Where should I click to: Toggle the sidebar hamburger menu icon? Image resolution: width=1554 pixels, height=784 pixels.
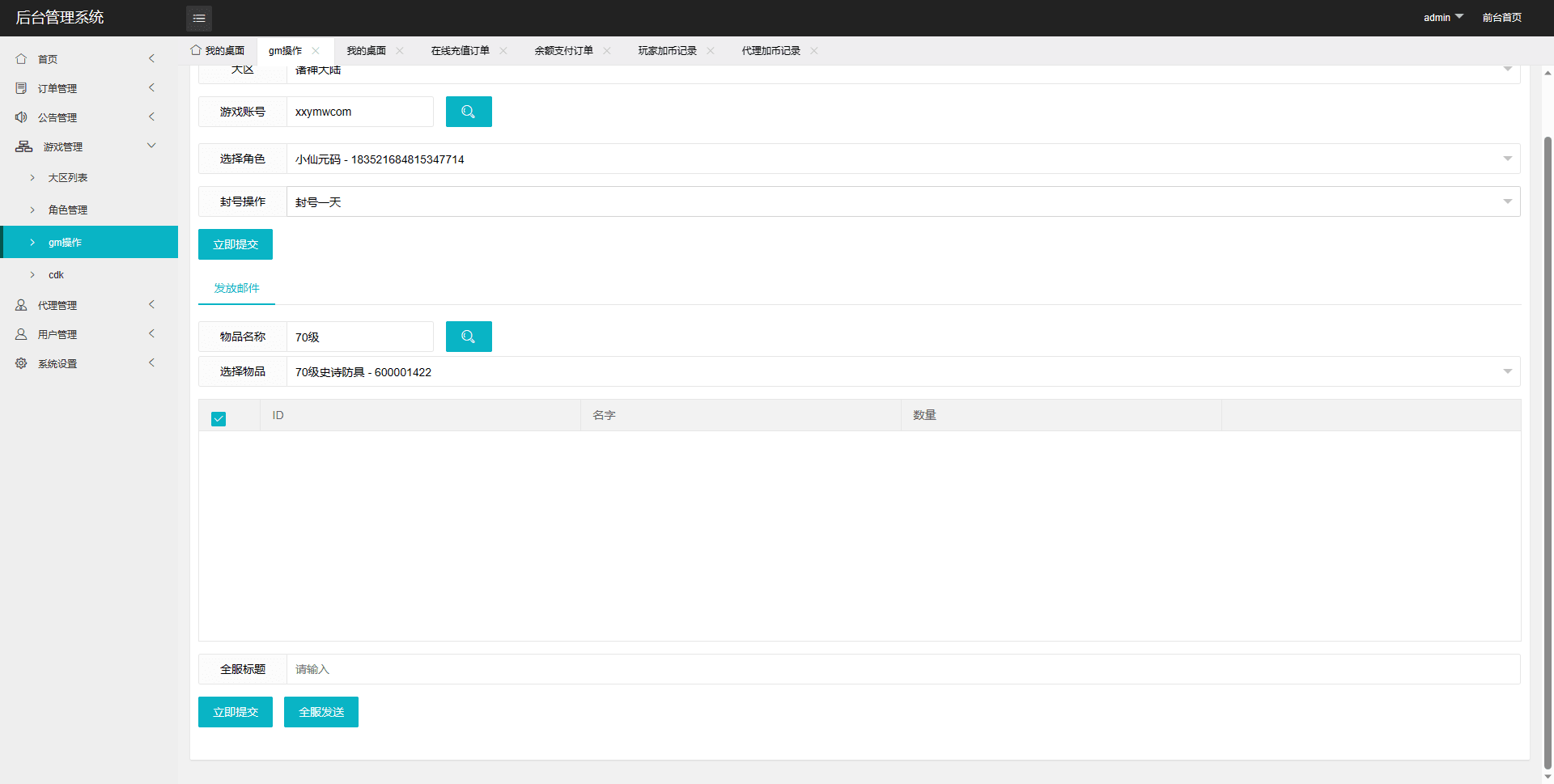click(199, 18)
